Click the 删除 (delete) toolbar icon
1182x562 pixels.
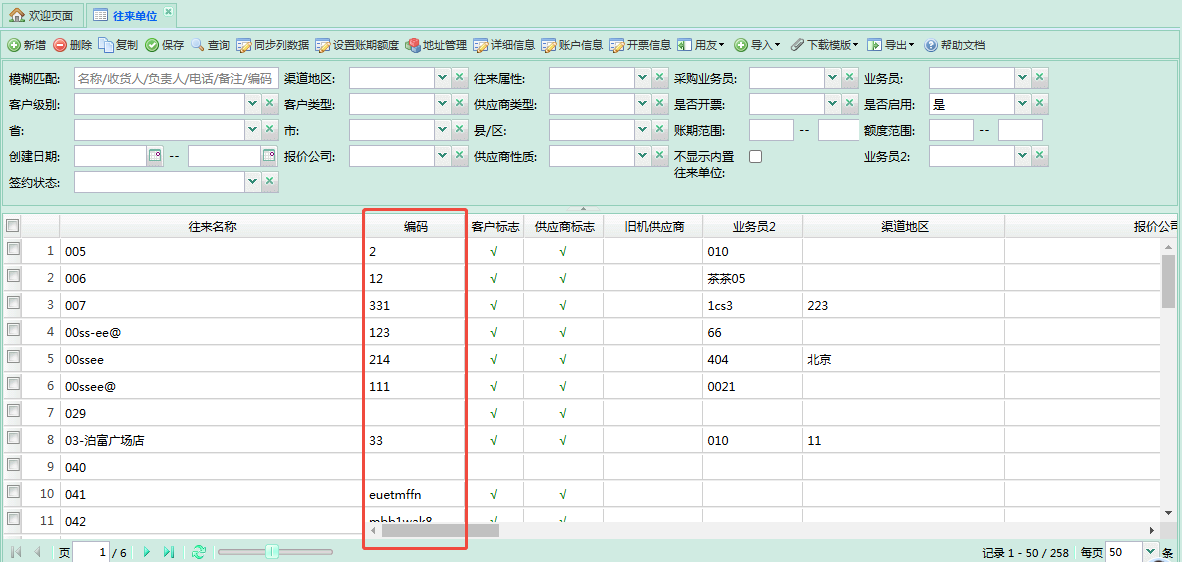tap(61, 45)
